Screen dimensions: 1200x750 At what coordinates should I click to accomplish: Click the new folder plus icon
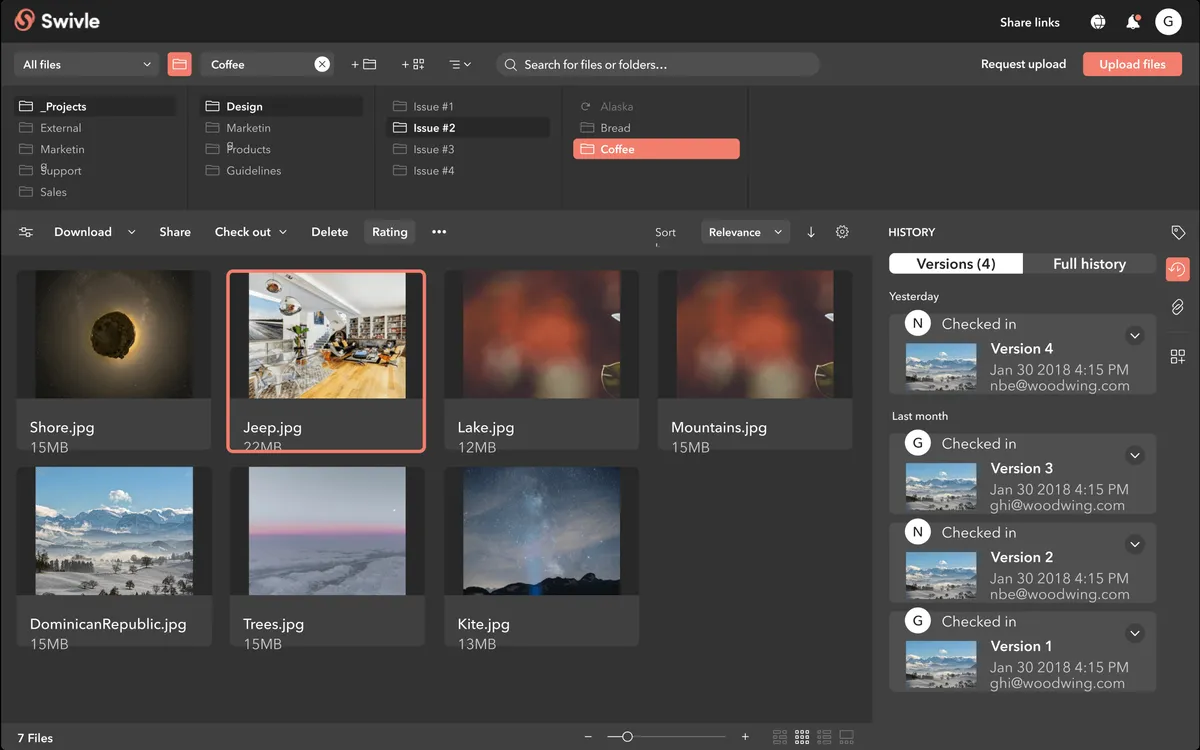click(363, 64)
